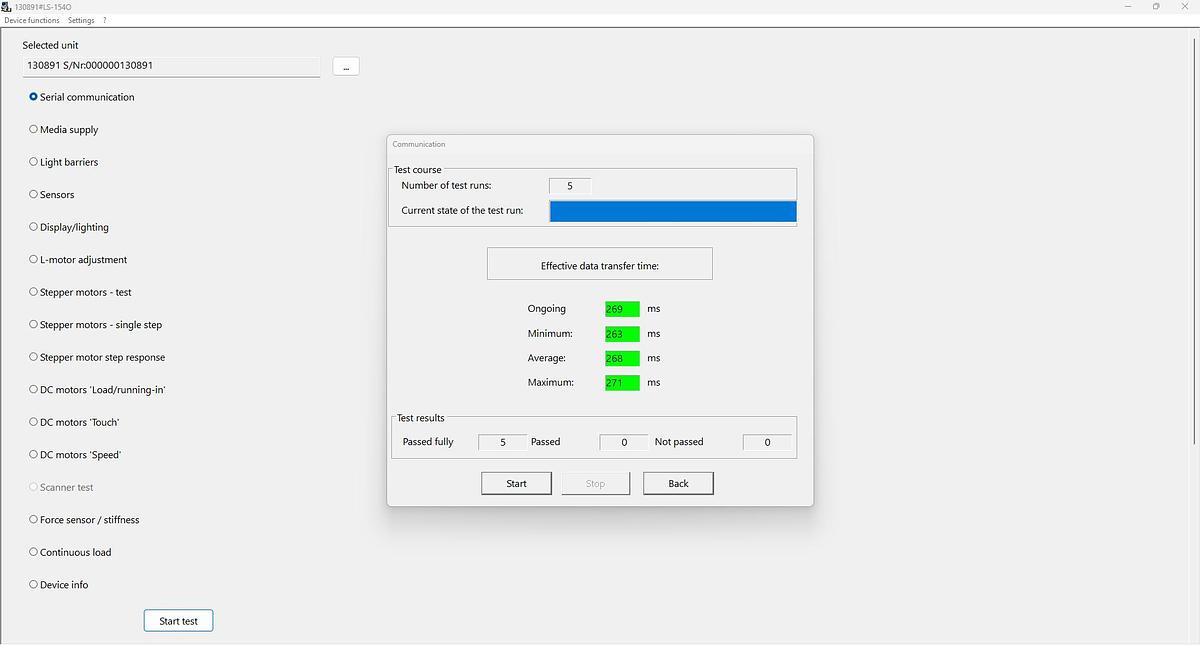Choose Stepper motors - single step
Screen dimensions: 1200x645
[x=34, y=324]
